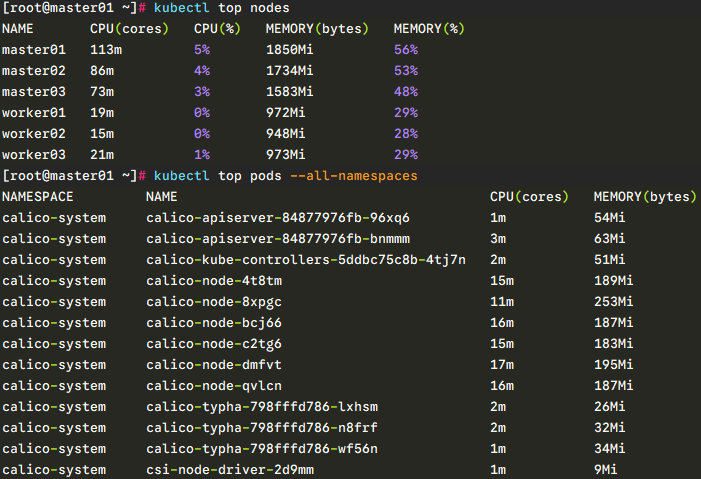Select the 253Mi memory value
The width and height of the screenshot is (701, 479).
point(613,302)
